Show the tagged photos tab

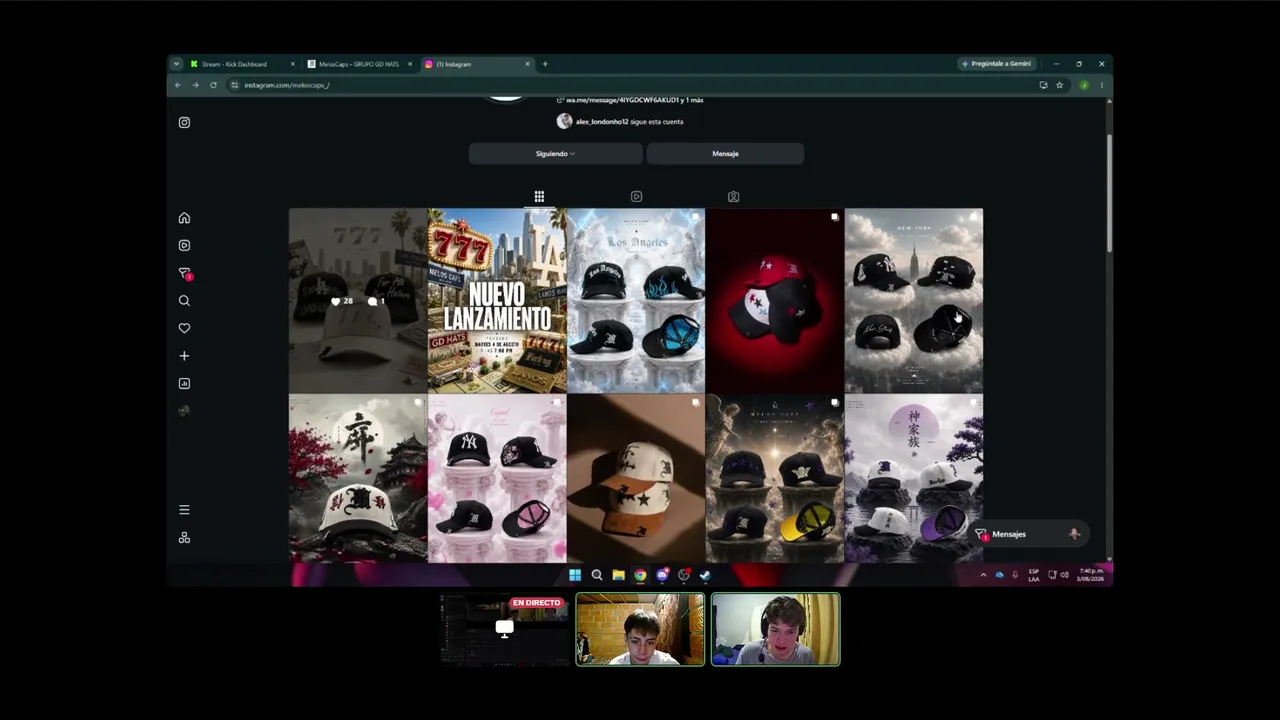tap(733, 197)
